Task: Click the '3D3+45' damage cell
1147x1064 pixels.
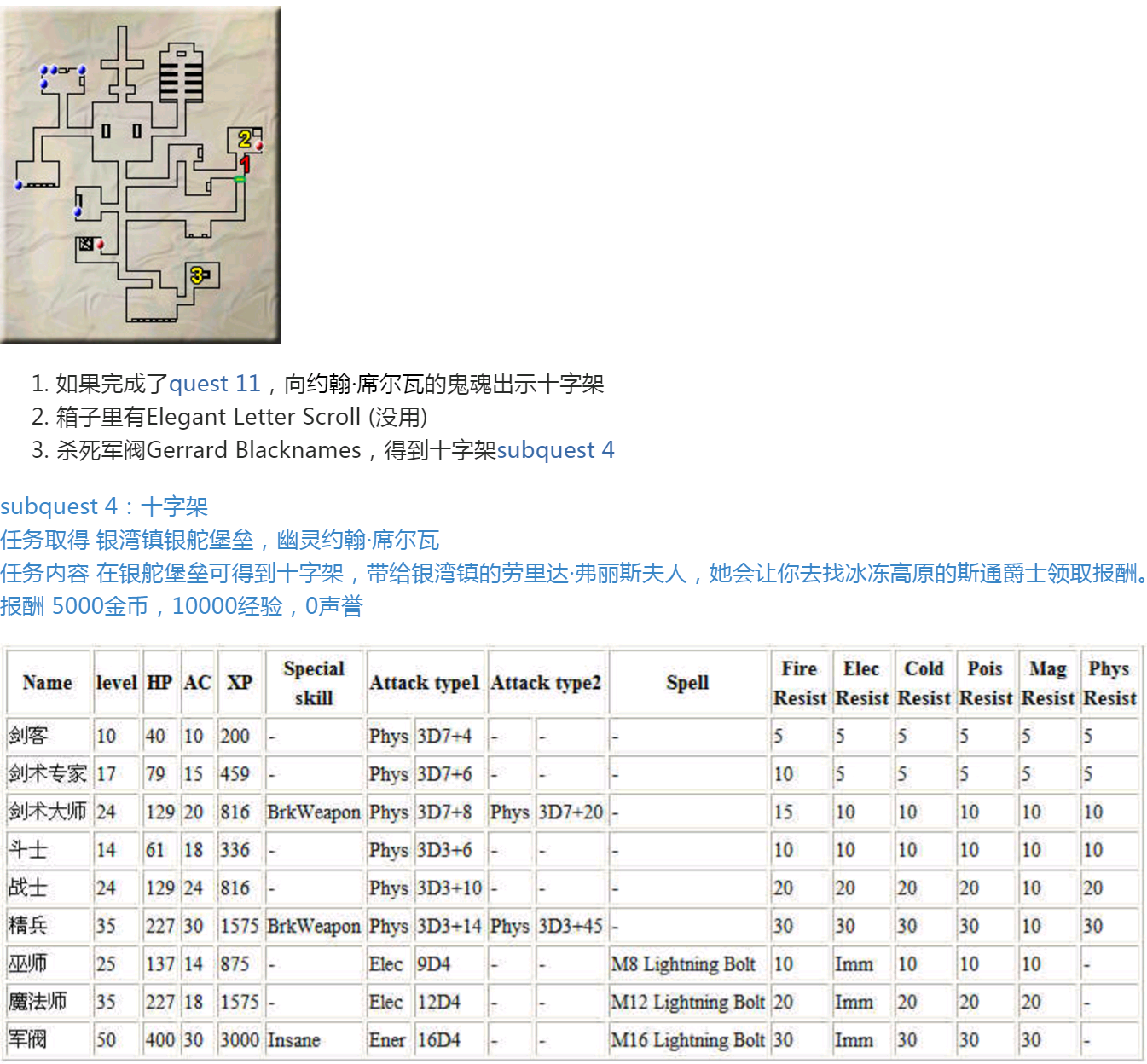Action: point(571,926)
